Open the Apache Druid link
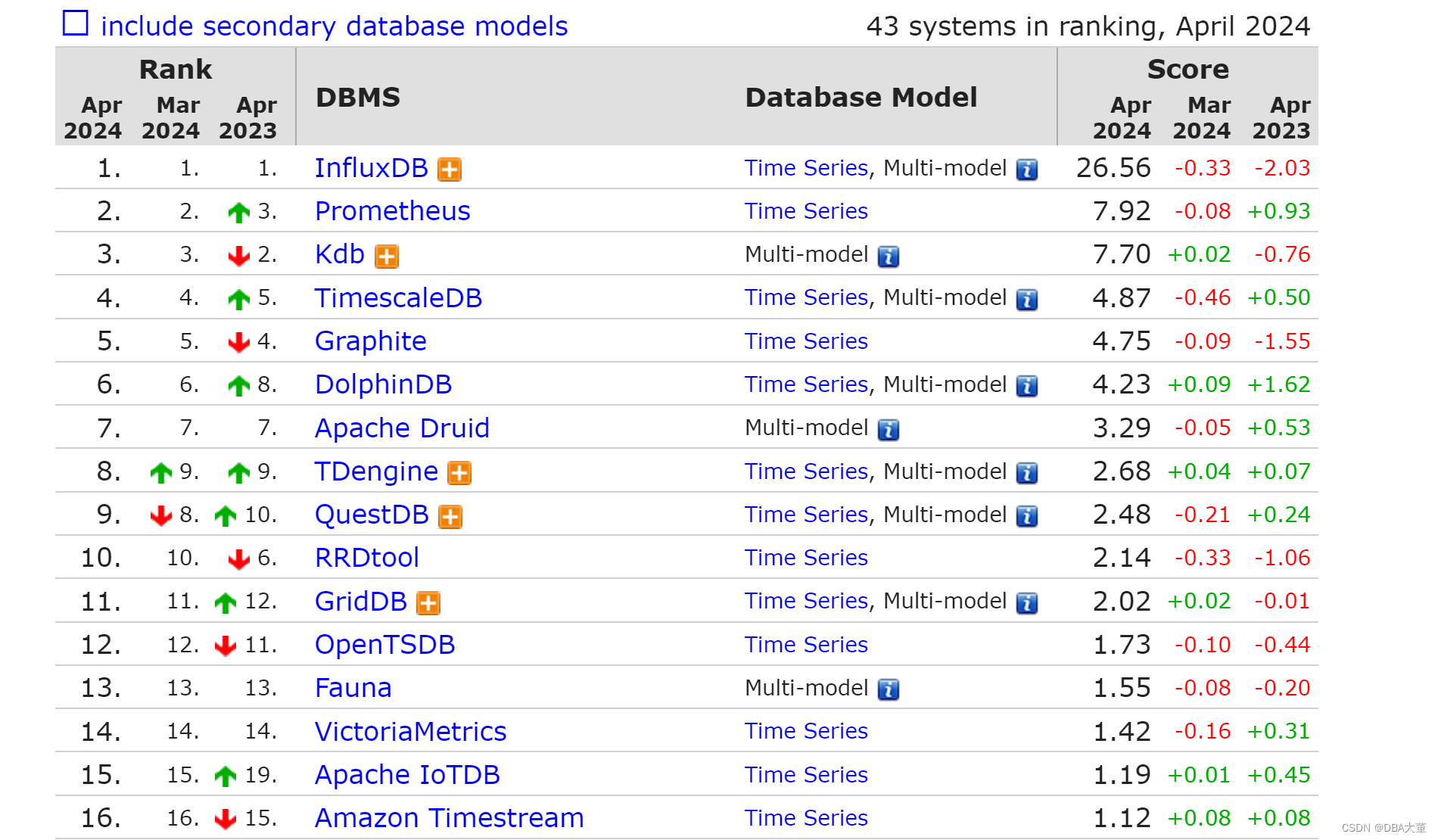1438x840 pixels. (x=403, y=428)
